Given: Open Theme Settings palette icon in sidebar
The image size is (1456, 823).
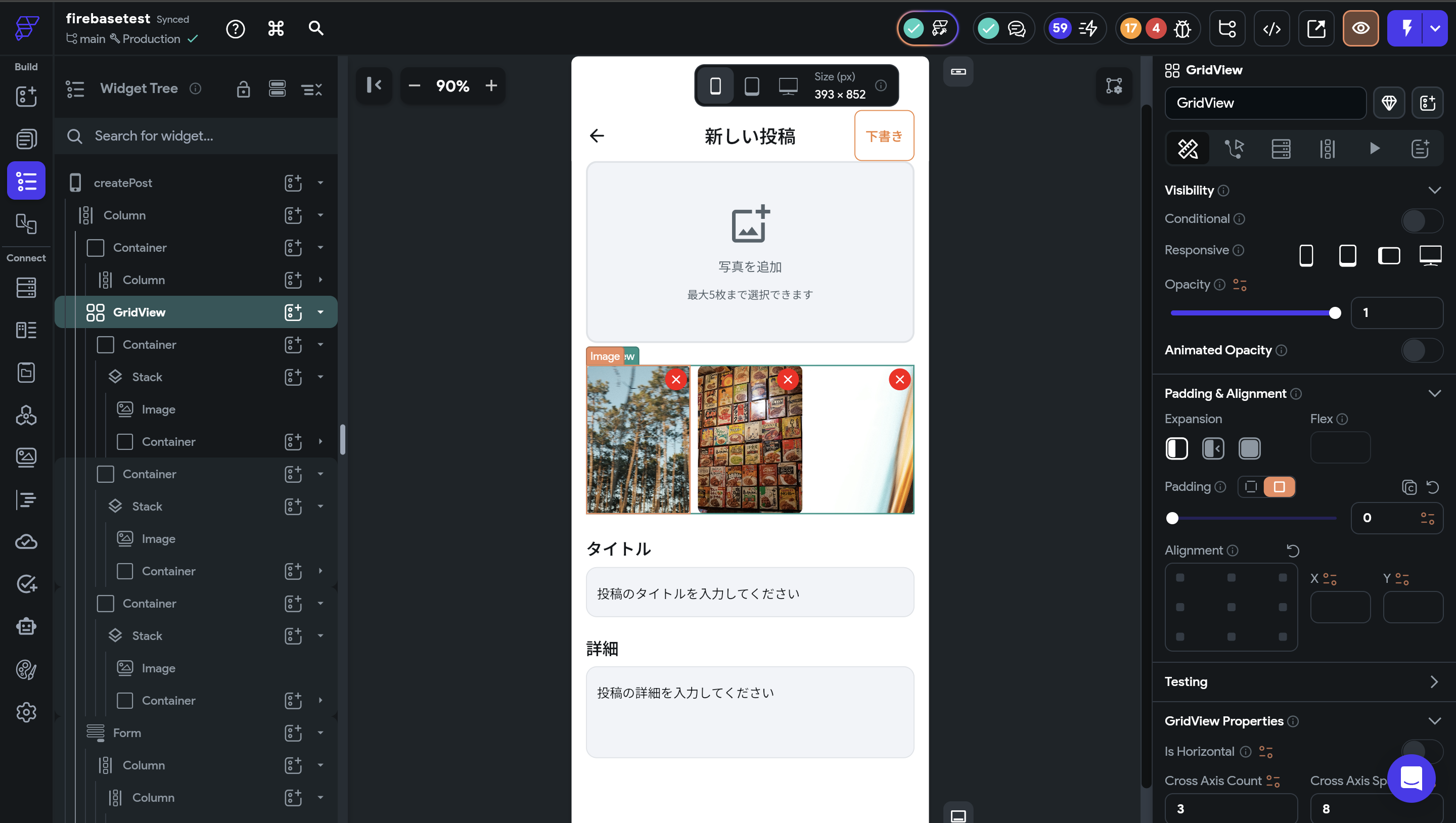Looking at the screenshot, I should coord(26,670).
